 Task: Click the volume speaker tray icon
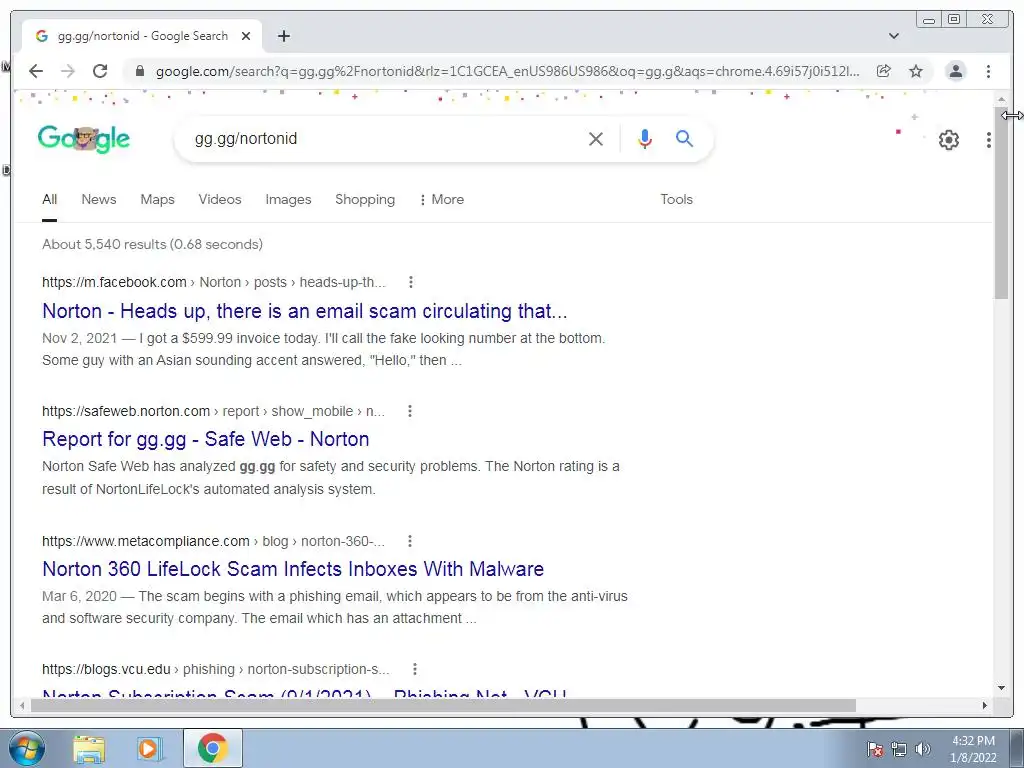pyautogui.click(x=922, y=749)
